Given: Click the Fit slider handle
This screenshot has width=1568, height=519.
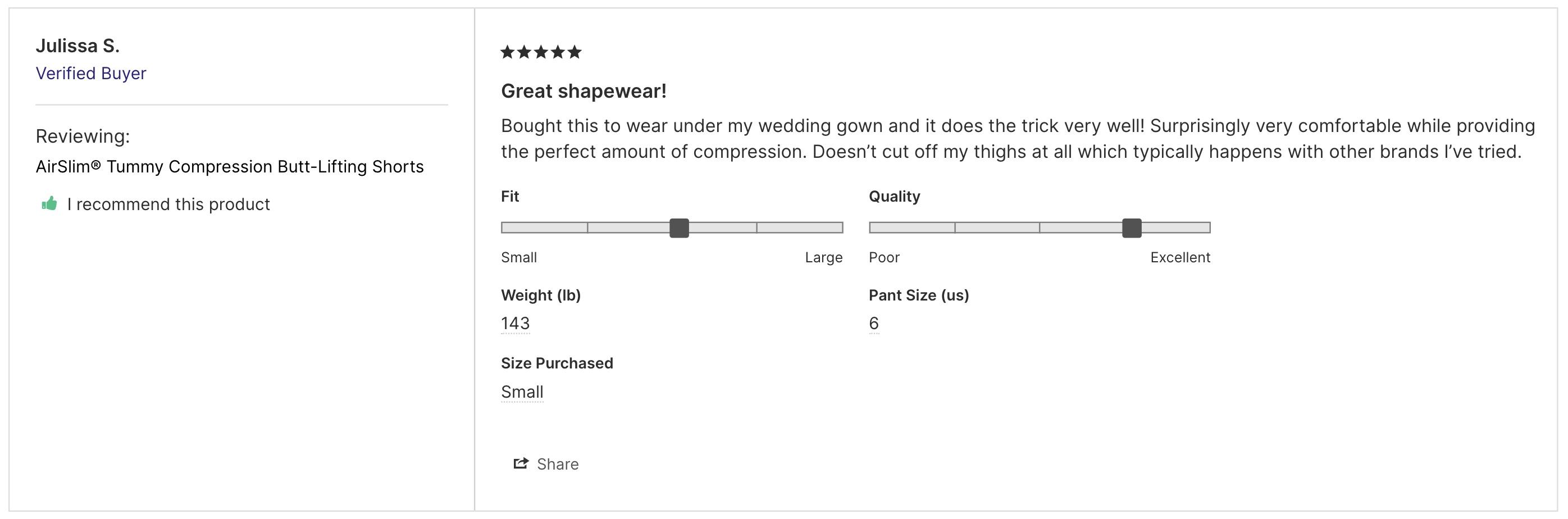Looking at the screenshot, I should tap(678, 227).
